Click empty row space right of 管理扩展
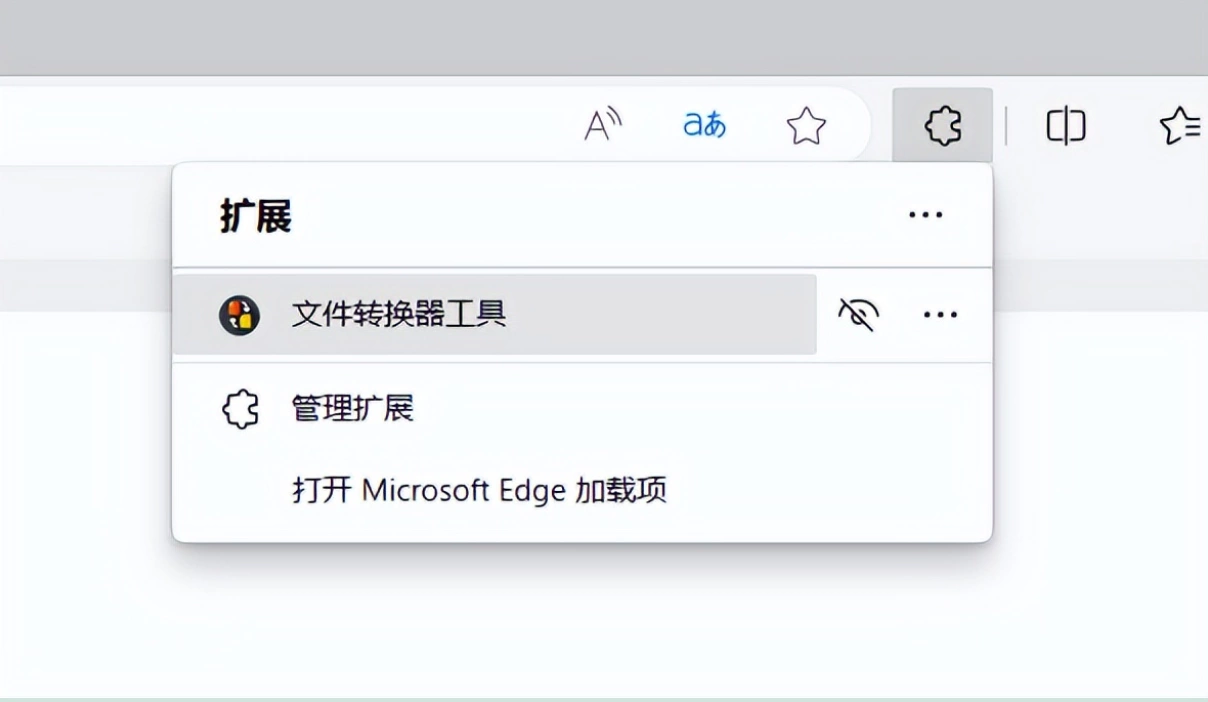Viewport: 1208px width, 702px height. (x=700, y=409)
